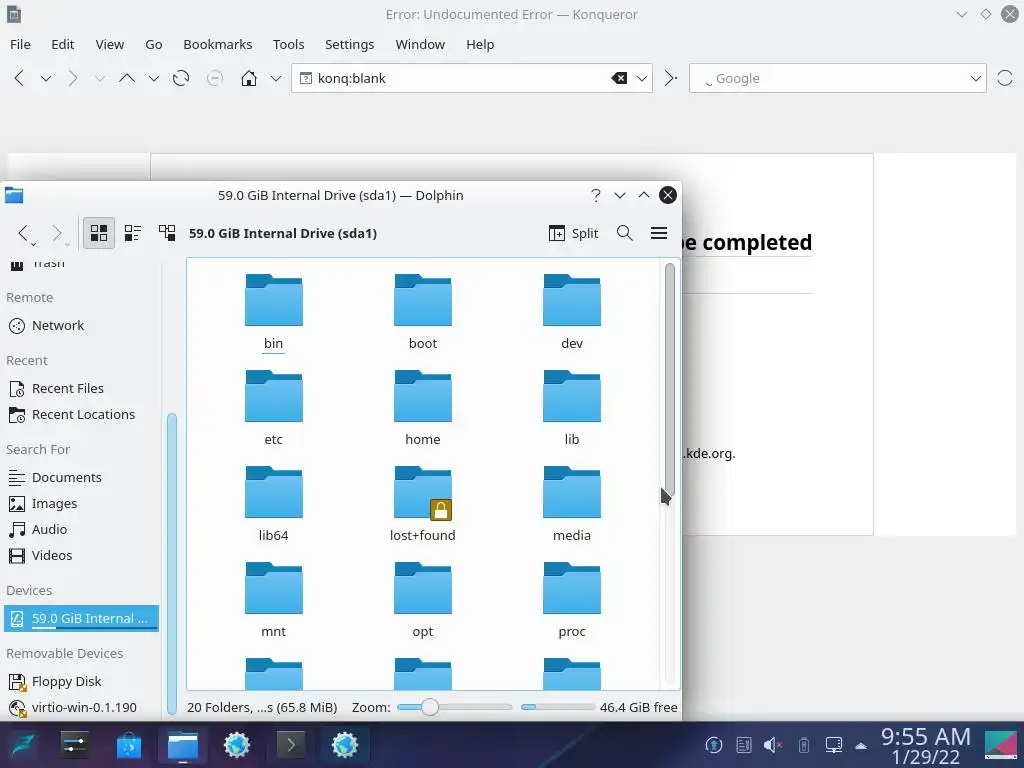Expand home button dropdown arrow
The width and height of the screenshot is (1024, 768).
tap(276, 78)
